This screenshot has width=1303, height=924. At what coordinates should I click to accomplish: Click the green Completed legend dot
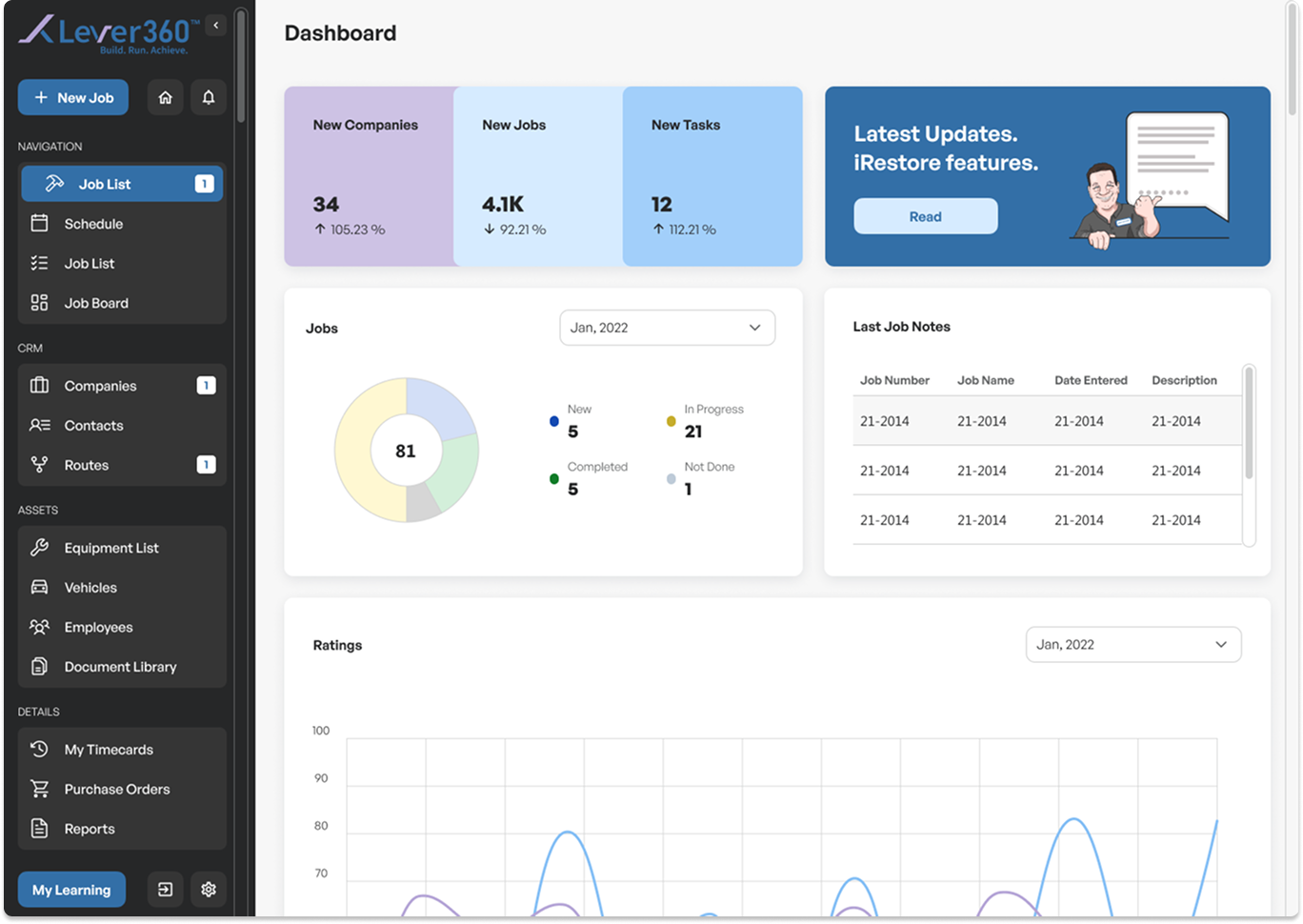click(554, 479)
